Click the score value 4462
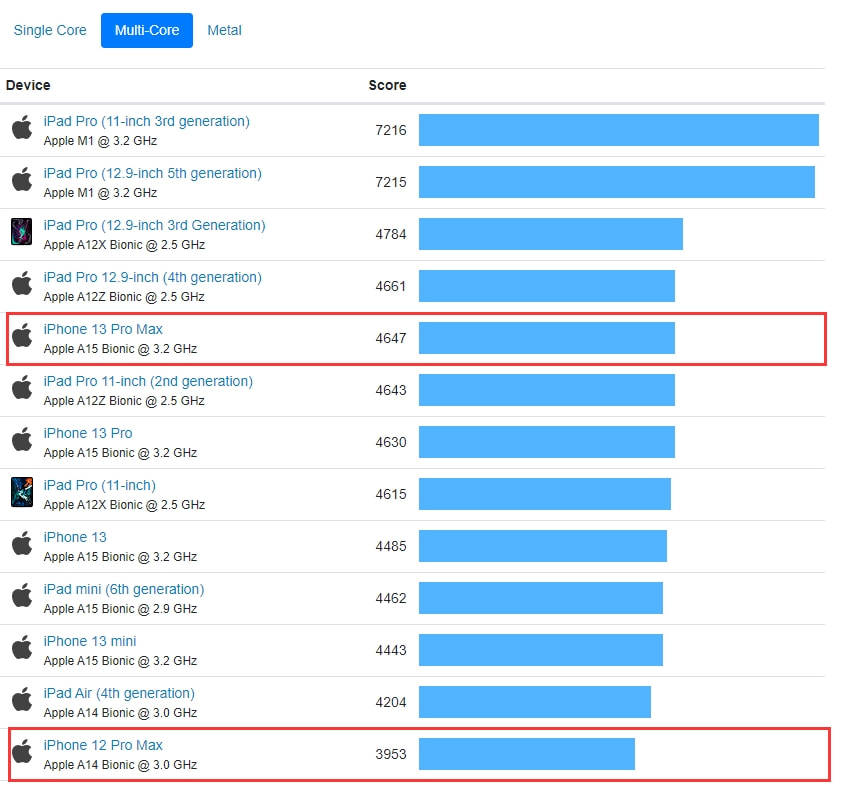The width and height of the screenshot is (847, 788). coord(391,598)
